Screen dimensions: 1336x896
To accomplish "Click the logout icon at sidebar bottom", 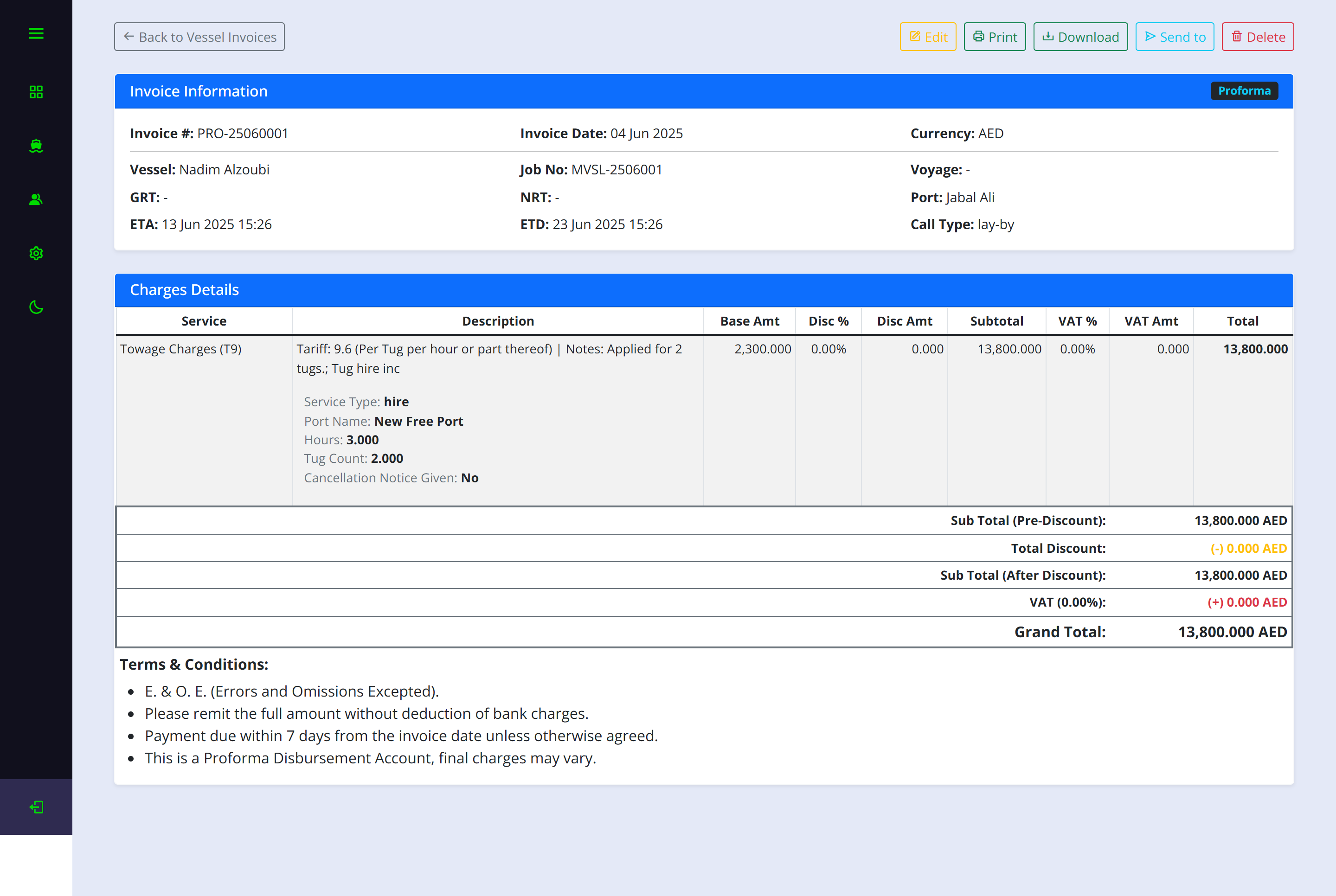I will 36,807.
